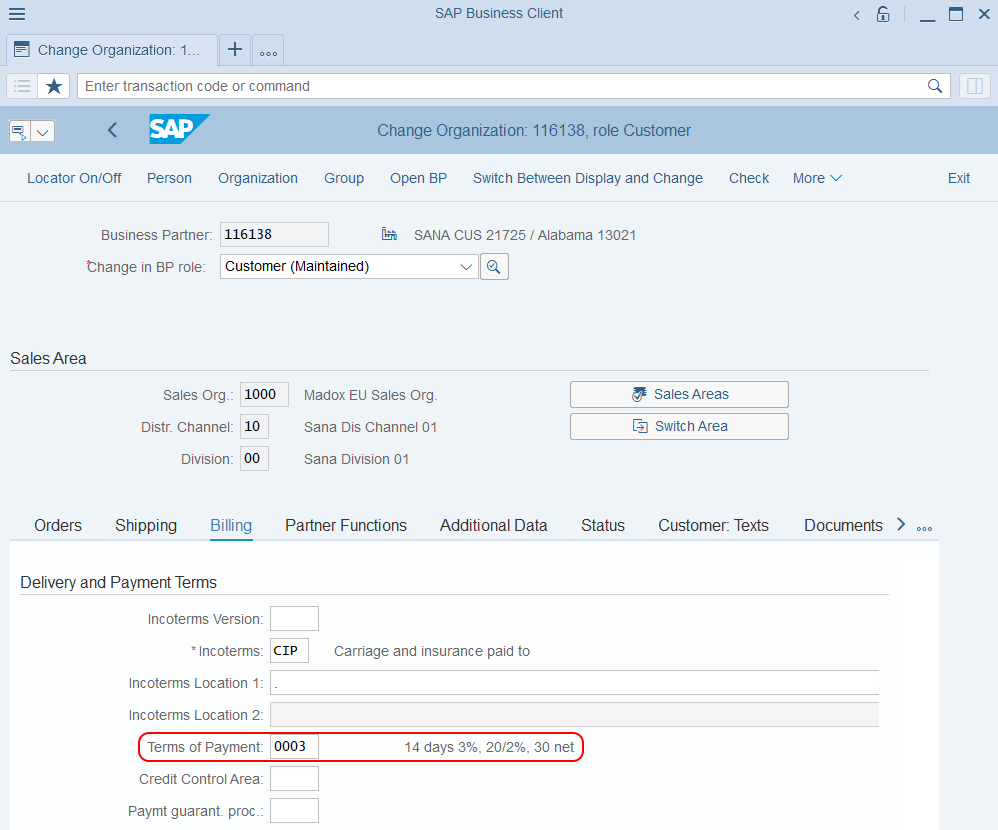Open the Documents tab

843,526
